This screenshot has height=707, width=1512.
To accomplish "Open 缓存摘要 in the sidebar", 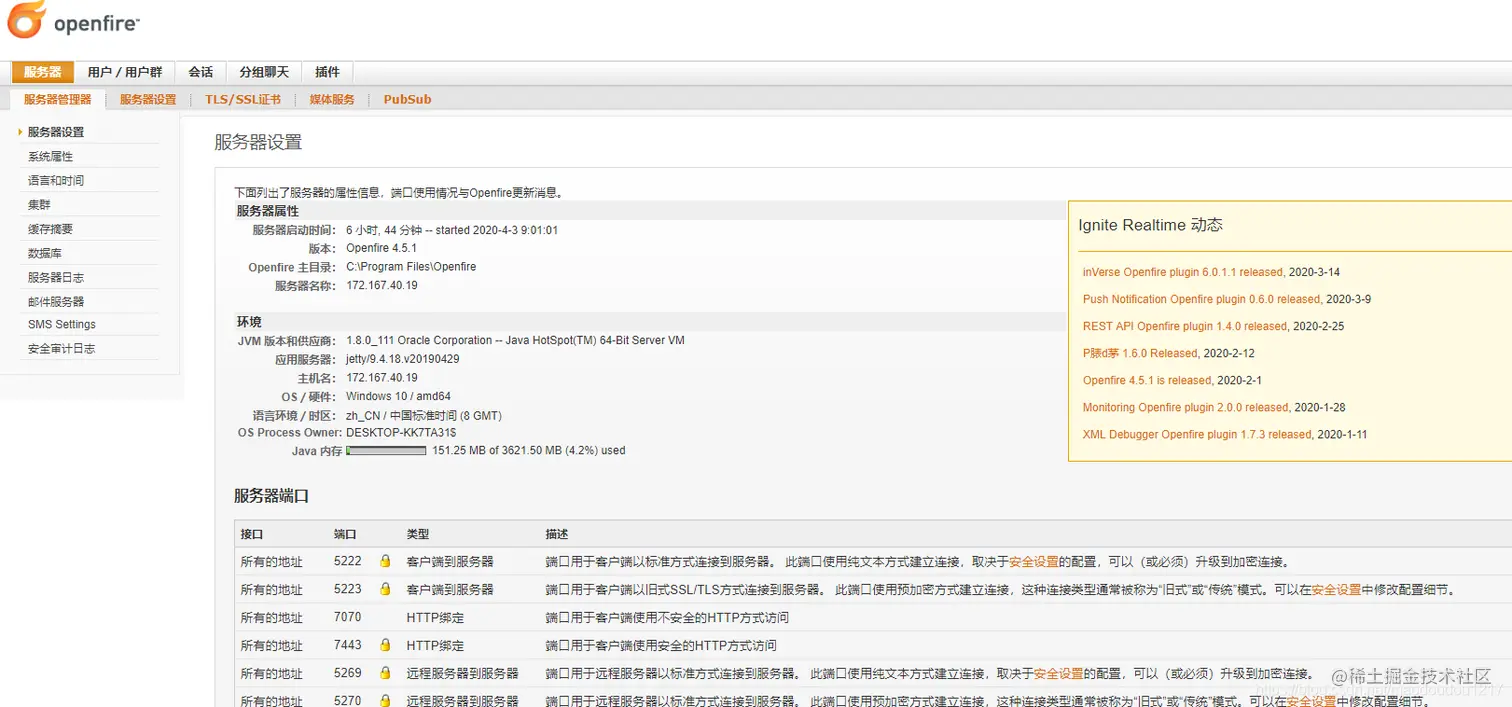I will coord(50,229).
